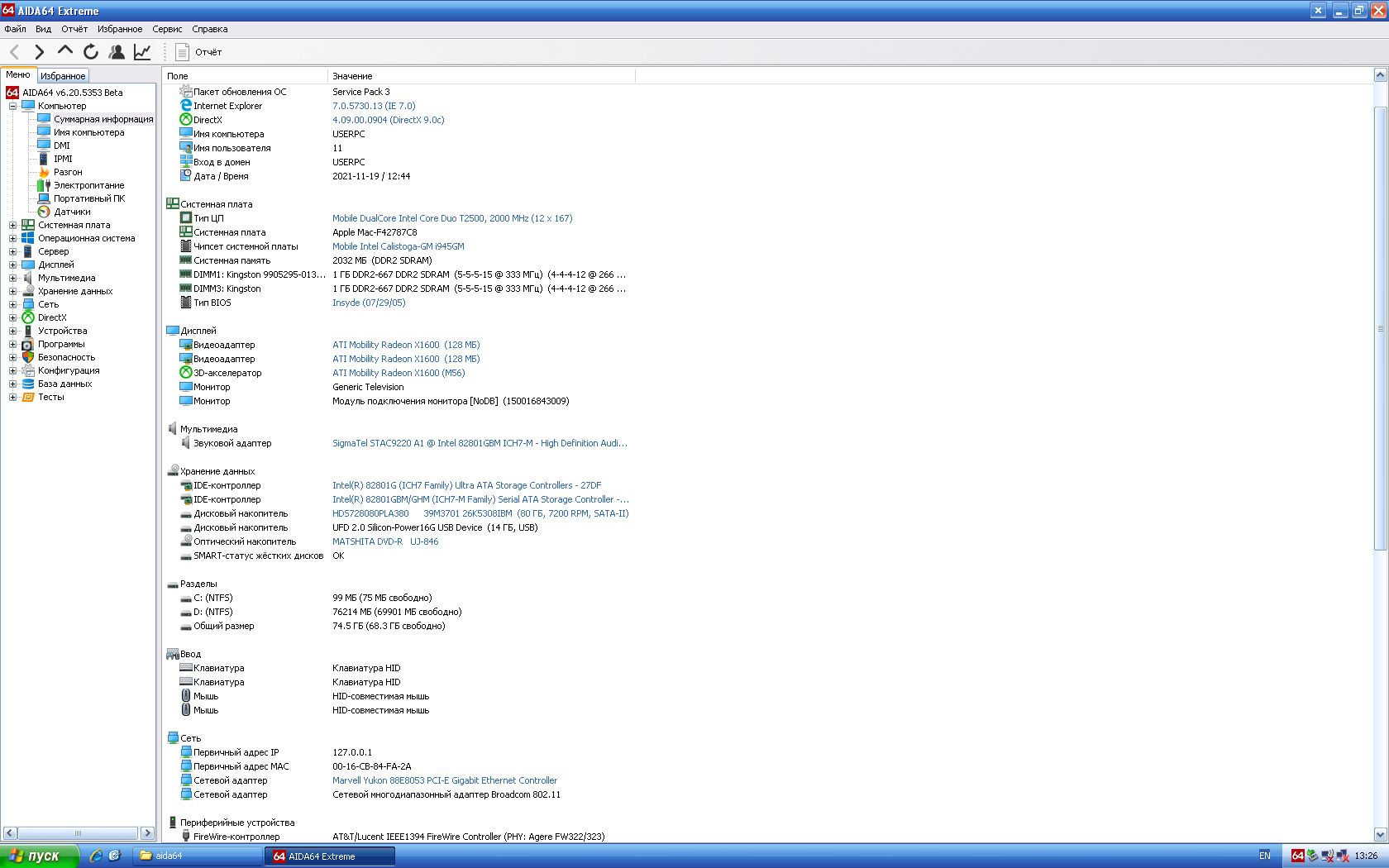Select the DirectX item in tree
This screenshot has width=1389, height=868.
coord(52,317)
